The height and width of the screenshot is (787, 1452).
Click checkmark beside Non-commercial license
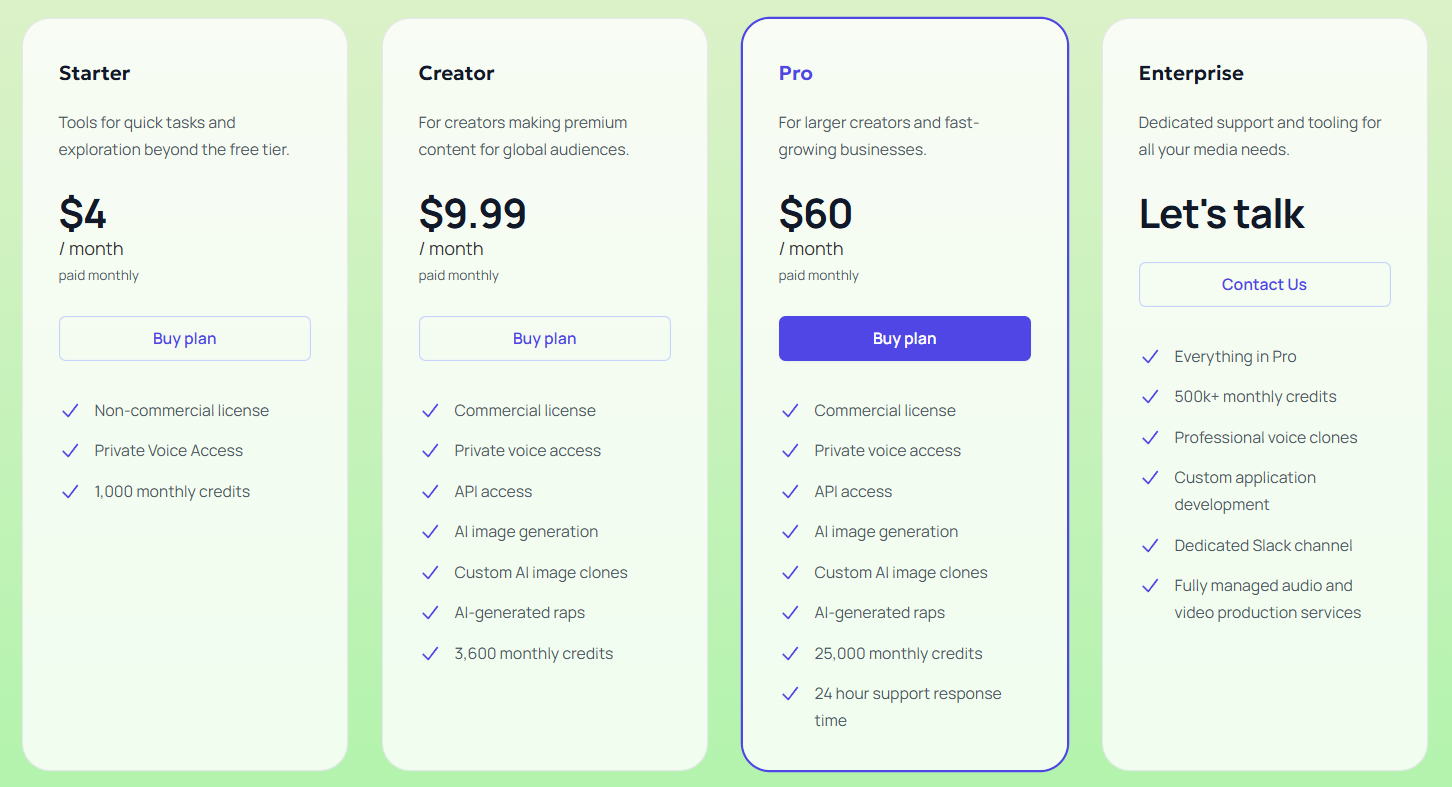point(70,411)
